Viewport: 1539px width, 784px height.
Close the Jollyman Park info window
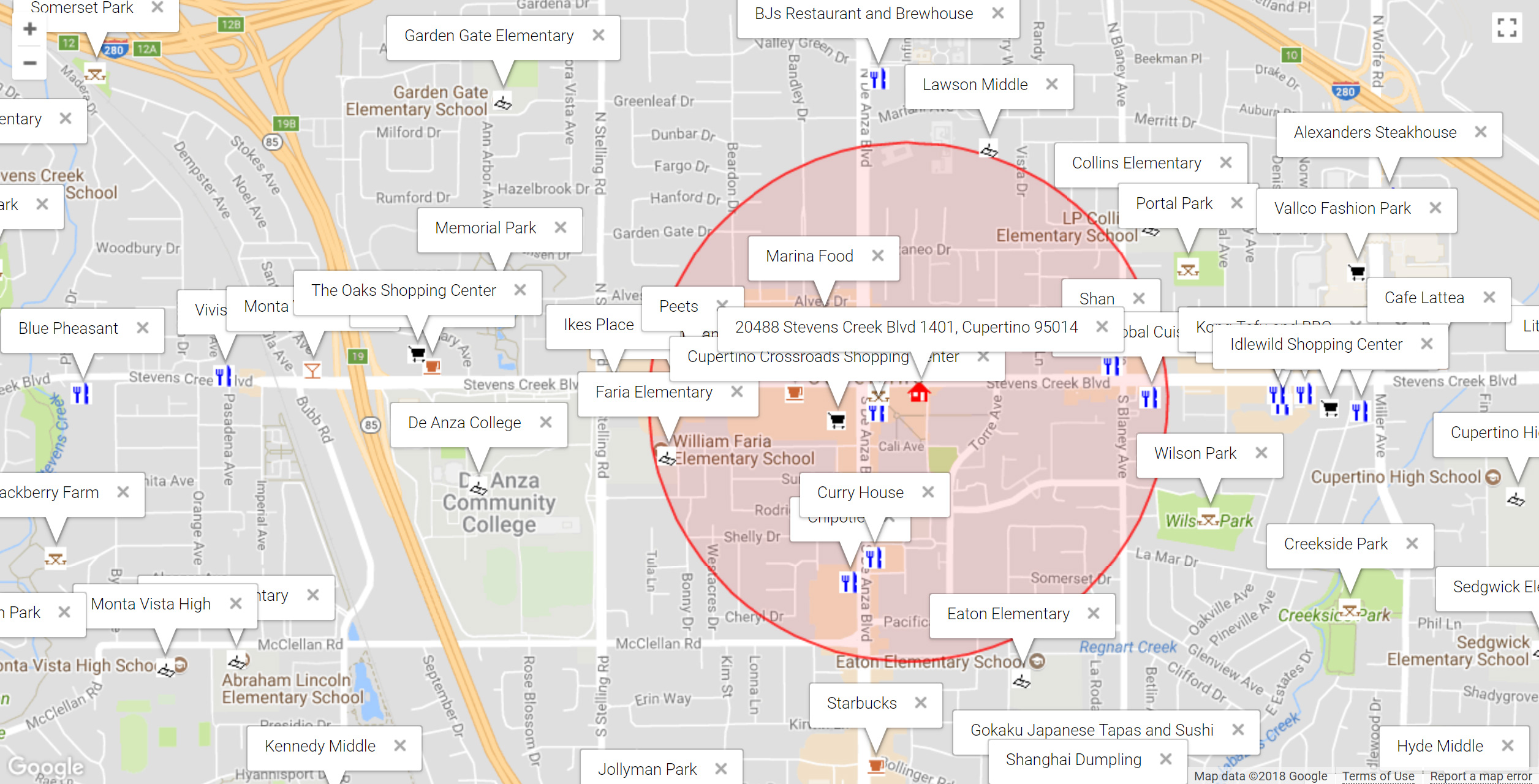tap(721, 769)
